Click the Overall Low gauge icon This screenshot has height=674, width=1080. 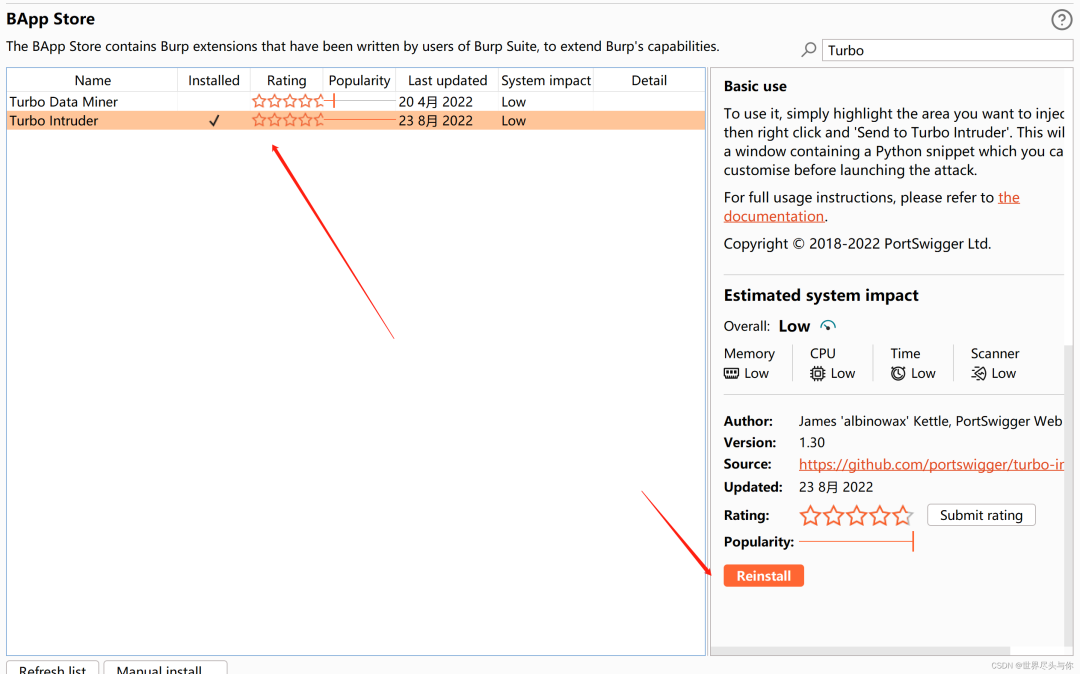(x=828, y=326)
